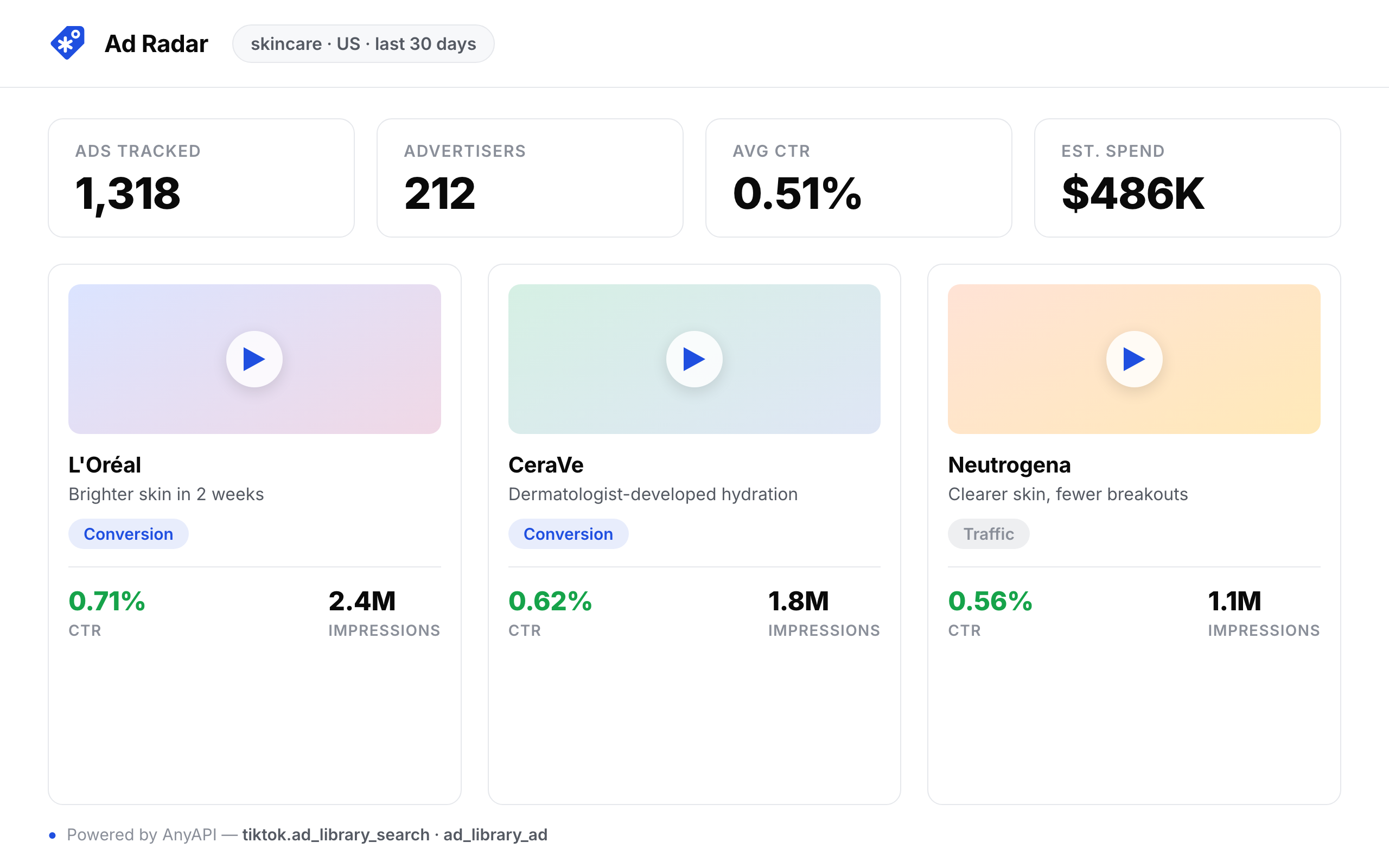Screen dimensions: 1389x868
Task: Click the 0.71% CTR value
Action: coord(107,601)
